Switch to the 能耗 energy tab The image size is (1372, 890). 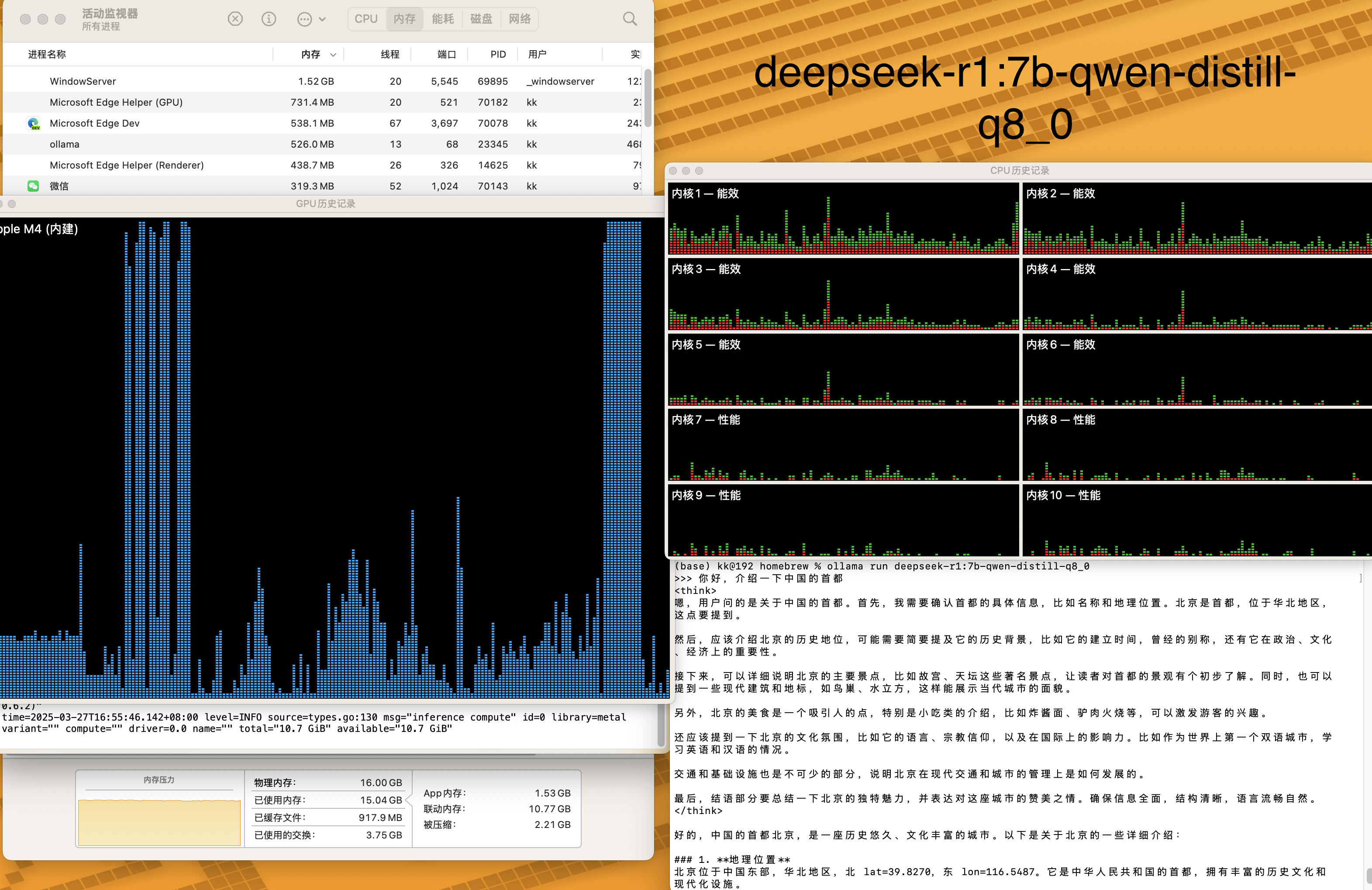tap(443, 19)
